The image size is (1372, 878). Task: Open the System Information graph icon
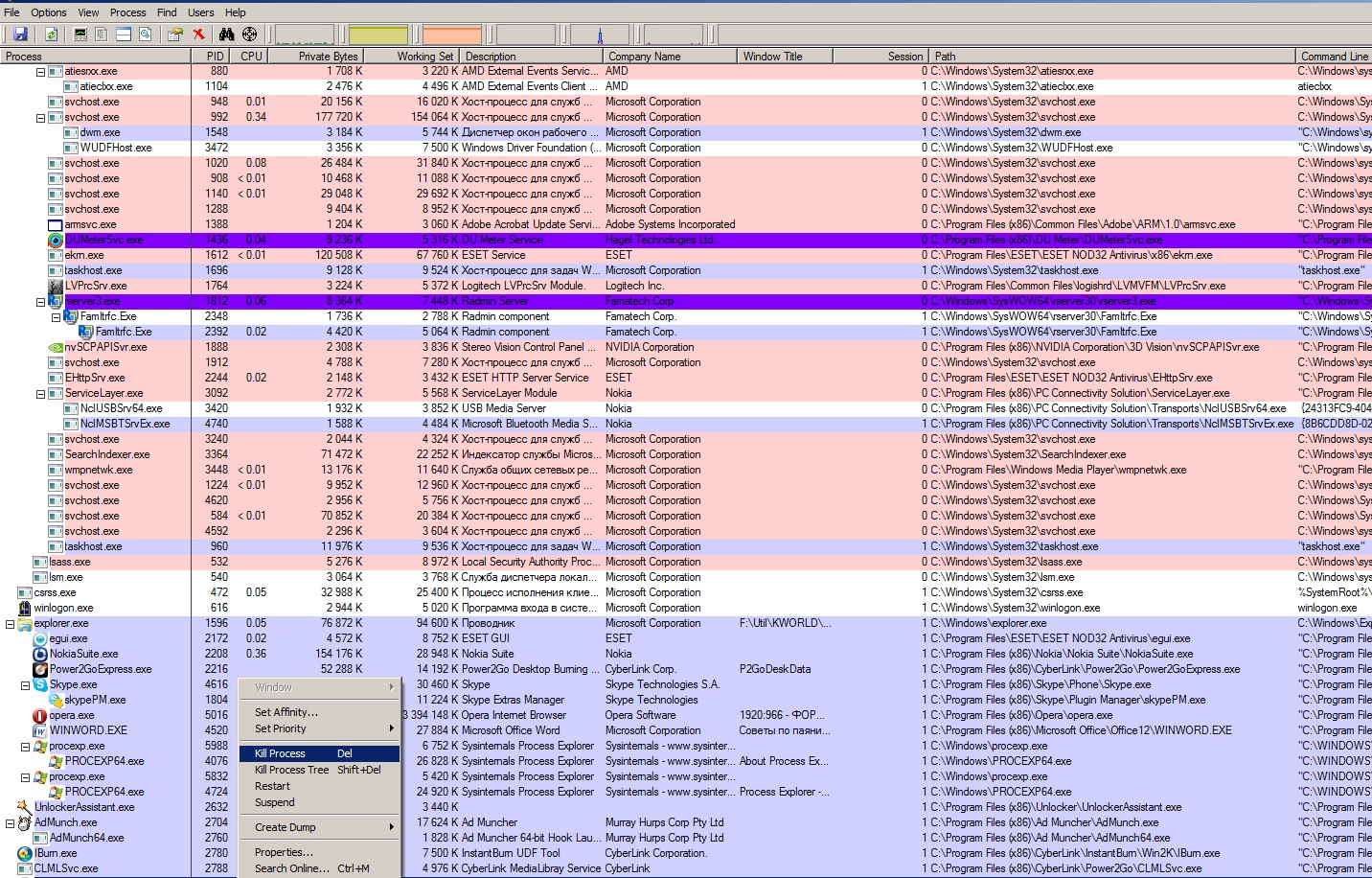(80, 35)
